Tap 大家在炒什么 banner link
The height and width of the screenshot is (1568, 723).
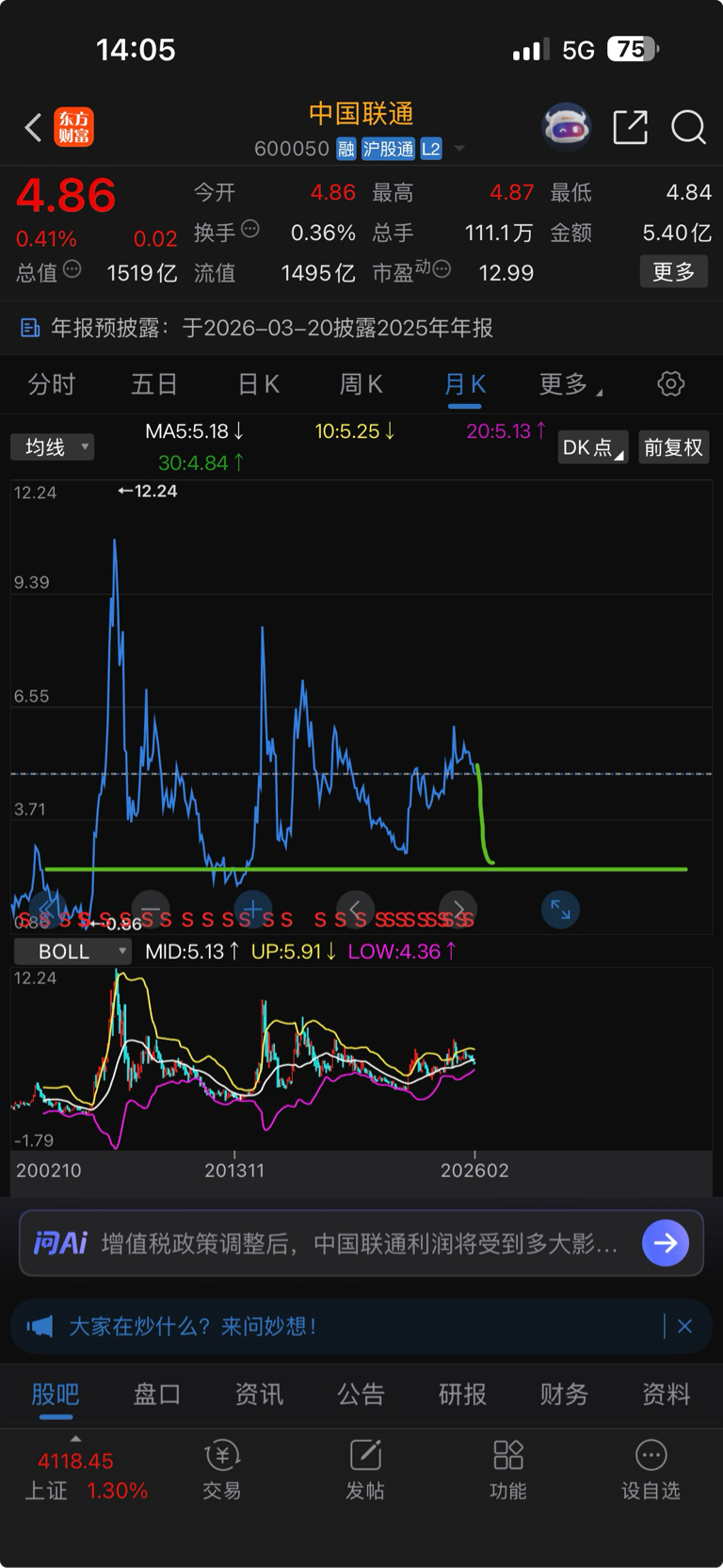click(x=192, y=1326)
